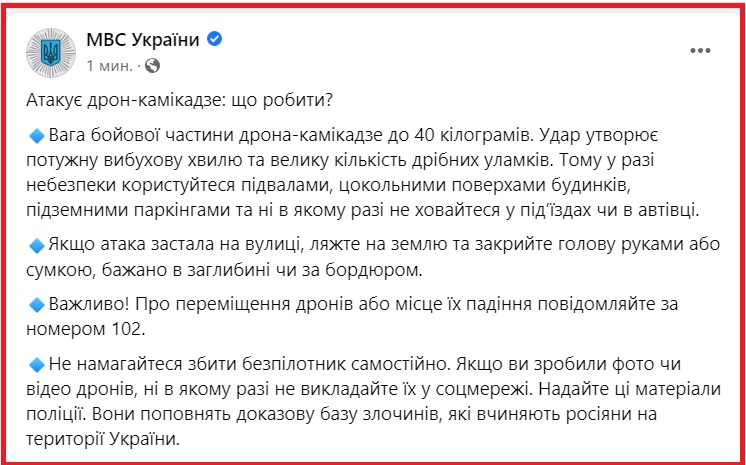Click the line starting 'підземними паркінгами'
Viewport: 746px width, 465px height.
tap(363, 210)
